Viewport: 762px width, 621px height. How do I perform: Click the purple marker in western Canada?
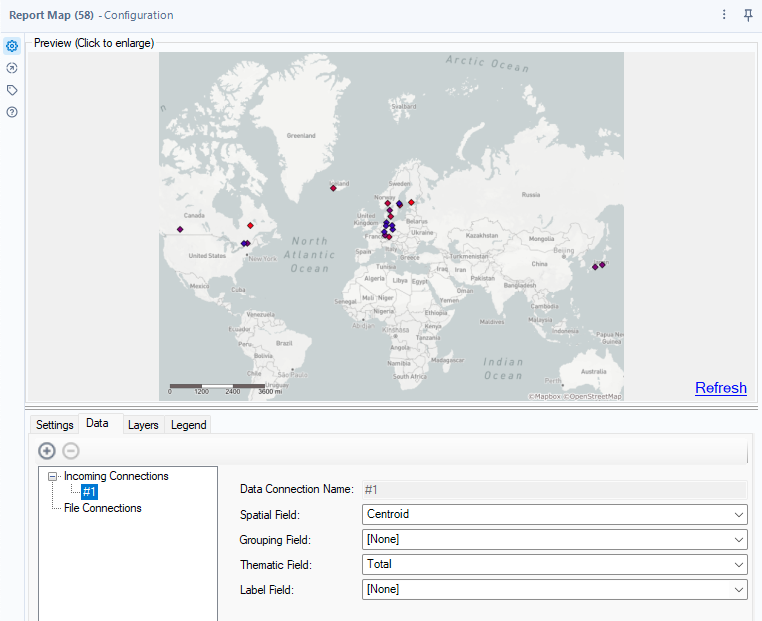(180, 229)
